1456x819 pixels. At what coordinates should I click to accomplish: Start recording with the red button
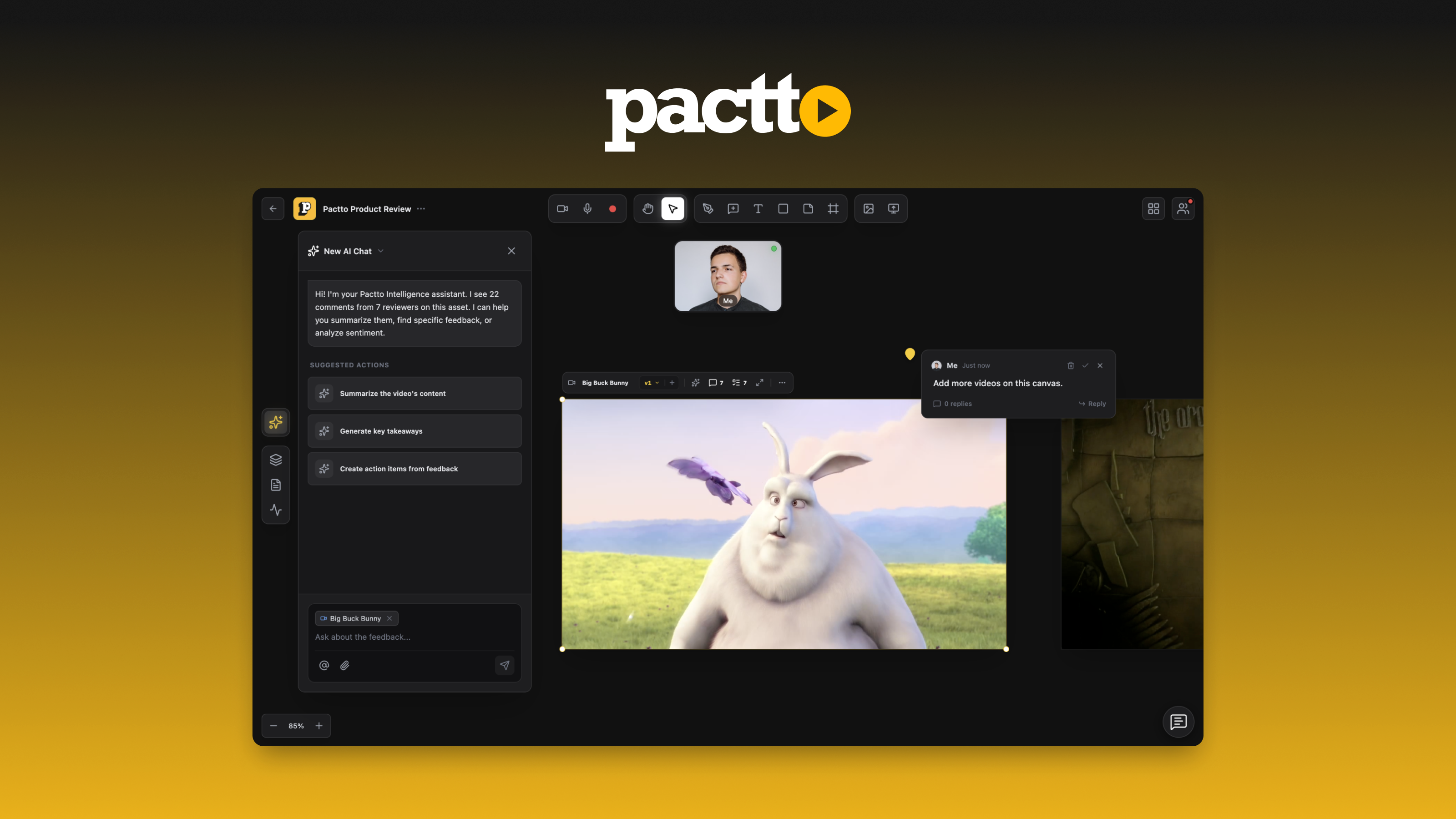[612, 208]
